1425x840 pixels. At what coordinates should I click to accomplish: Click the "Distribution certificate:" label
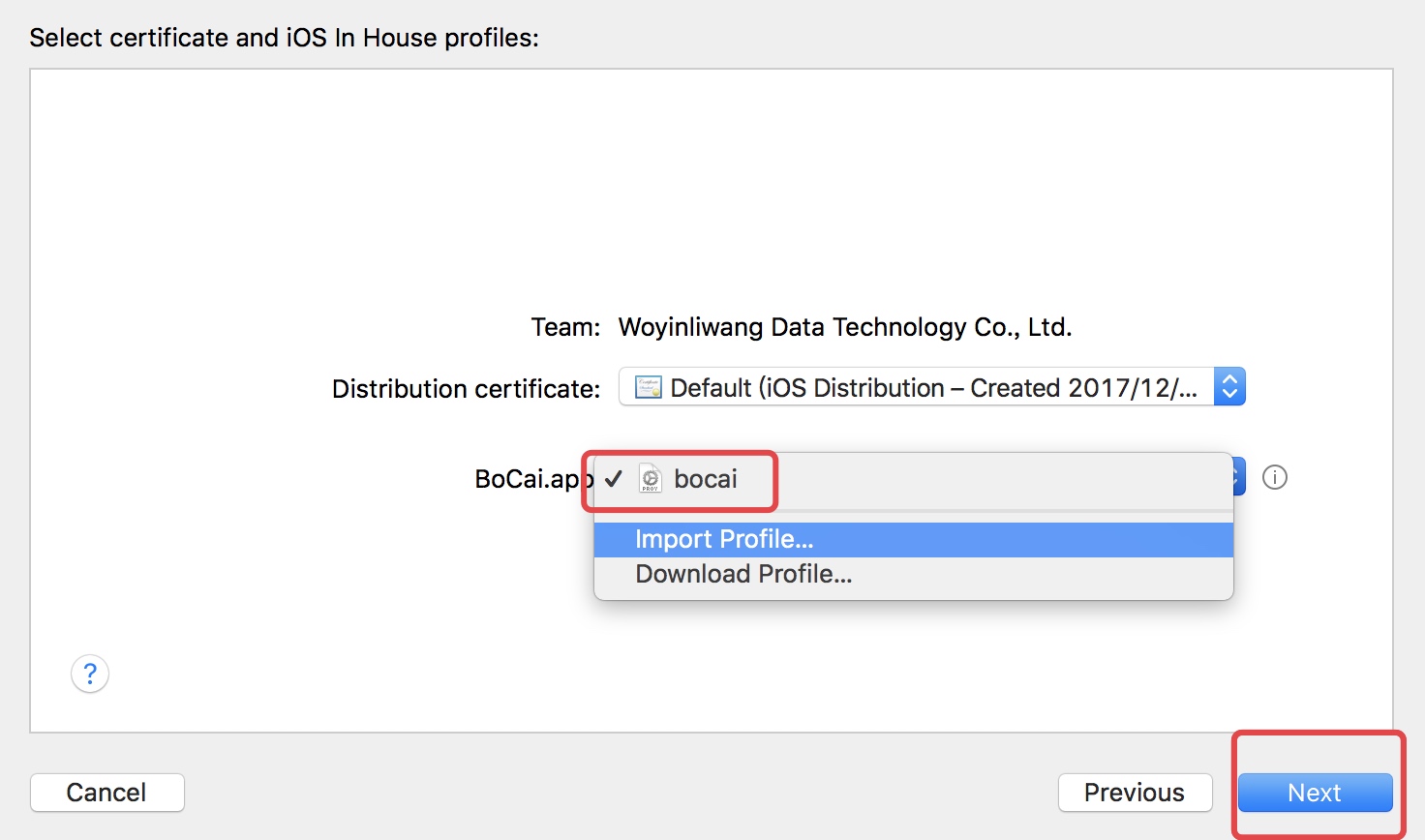466,389
